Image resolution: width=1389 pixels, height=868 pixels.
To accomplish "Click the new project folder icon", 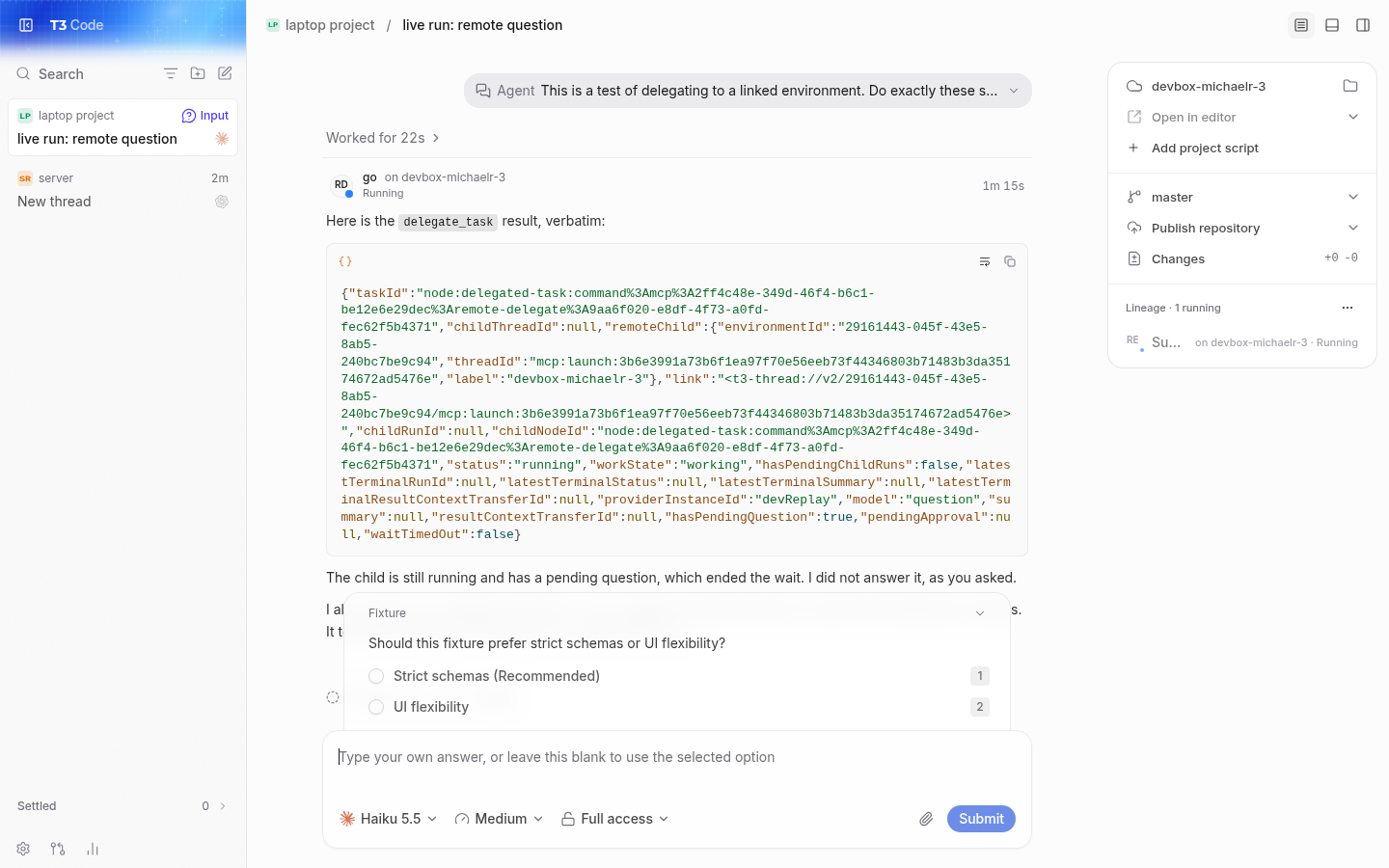I will pyautogui.click(x=198, y=73).
